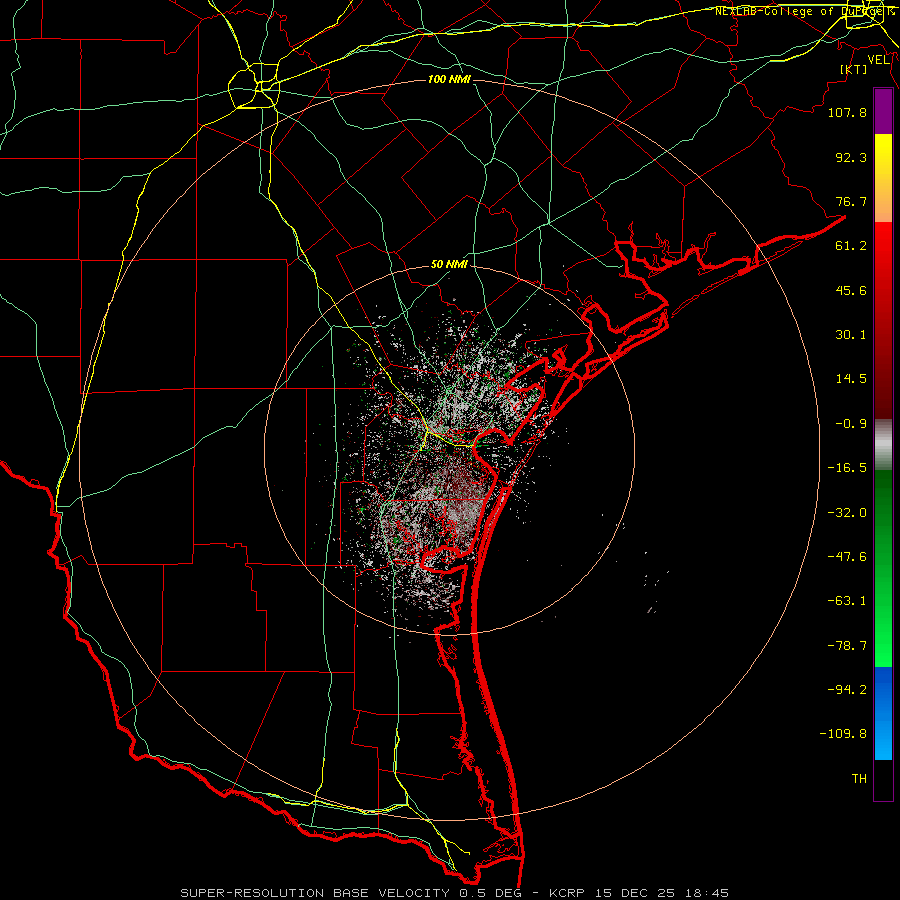Click the purple band of the color scale
Viewport: 900px width, 900px height.
click(883, 111)
